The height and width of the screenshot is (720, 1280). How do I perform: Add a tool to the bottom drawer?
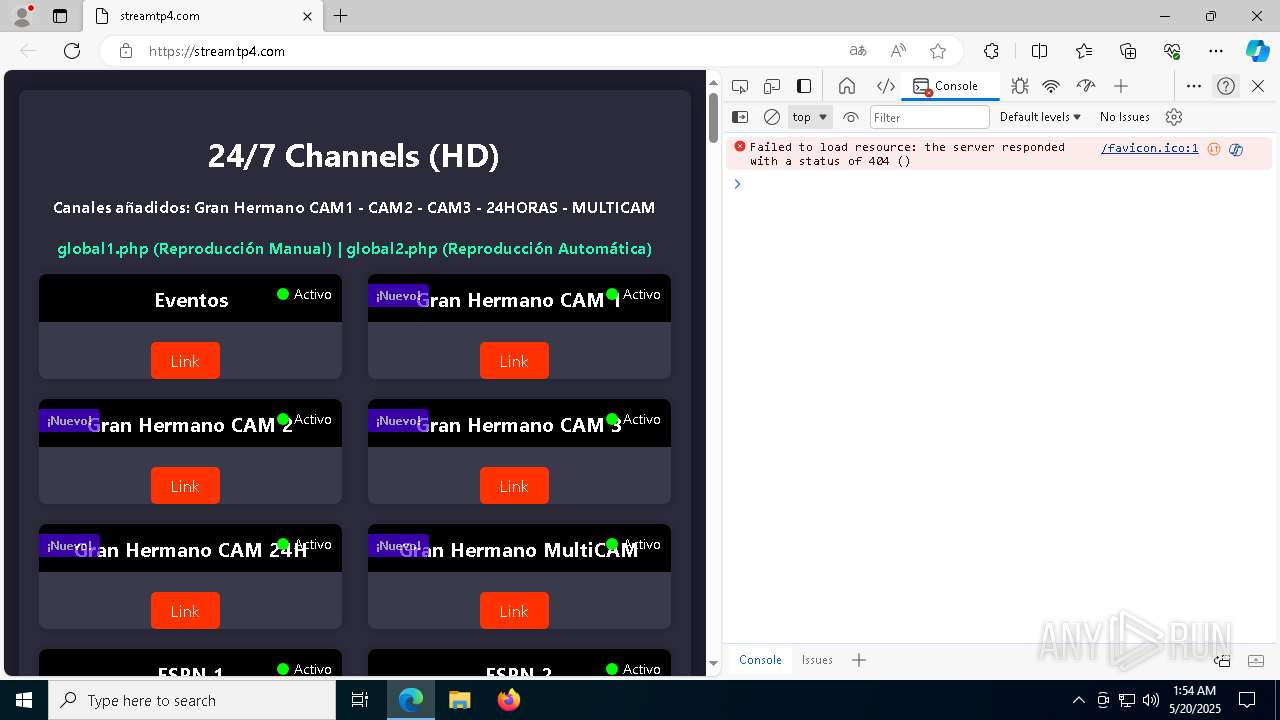[x=859, y=660]
